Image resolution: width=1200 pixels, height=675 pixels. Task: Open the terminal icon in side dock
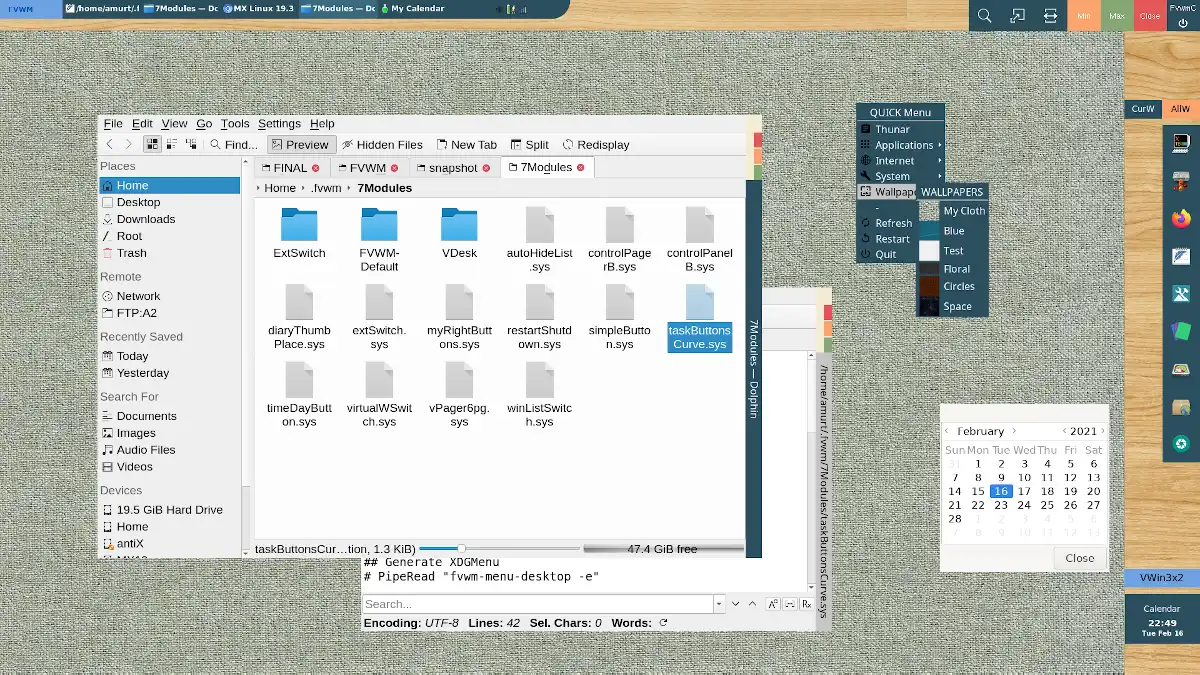tap(1181, 144)
